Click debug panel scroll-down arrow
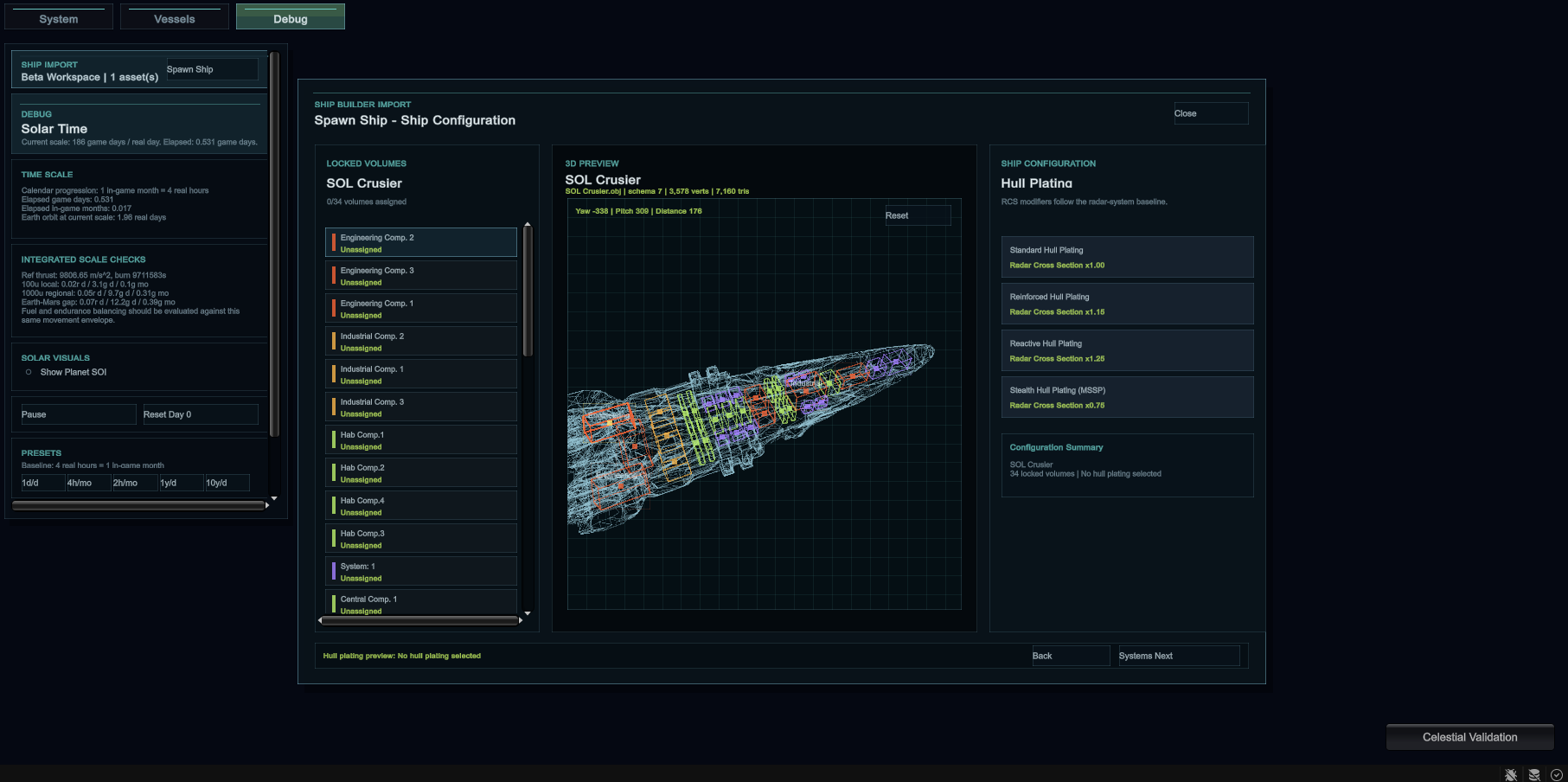The width and height of the screenshot is (1568, 782). coord(274,499)
